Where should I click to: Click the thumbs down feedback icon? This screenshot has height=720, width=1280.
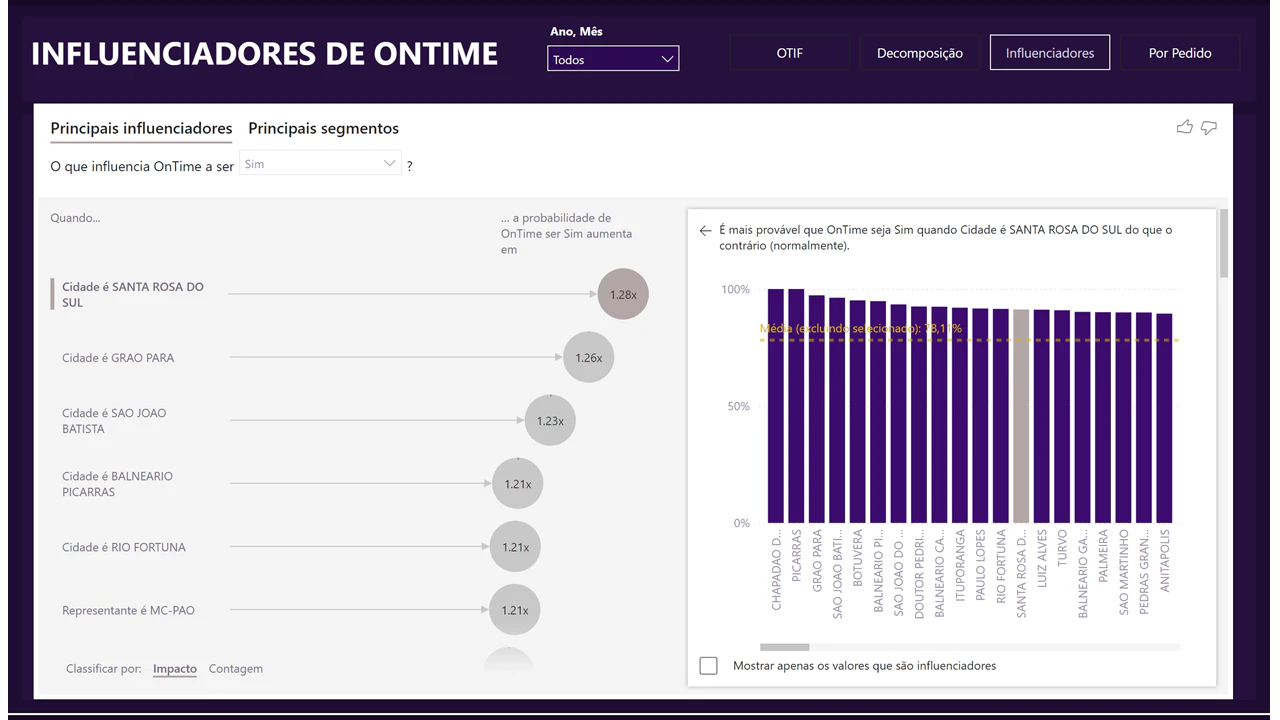click(x=1209, y=127)
